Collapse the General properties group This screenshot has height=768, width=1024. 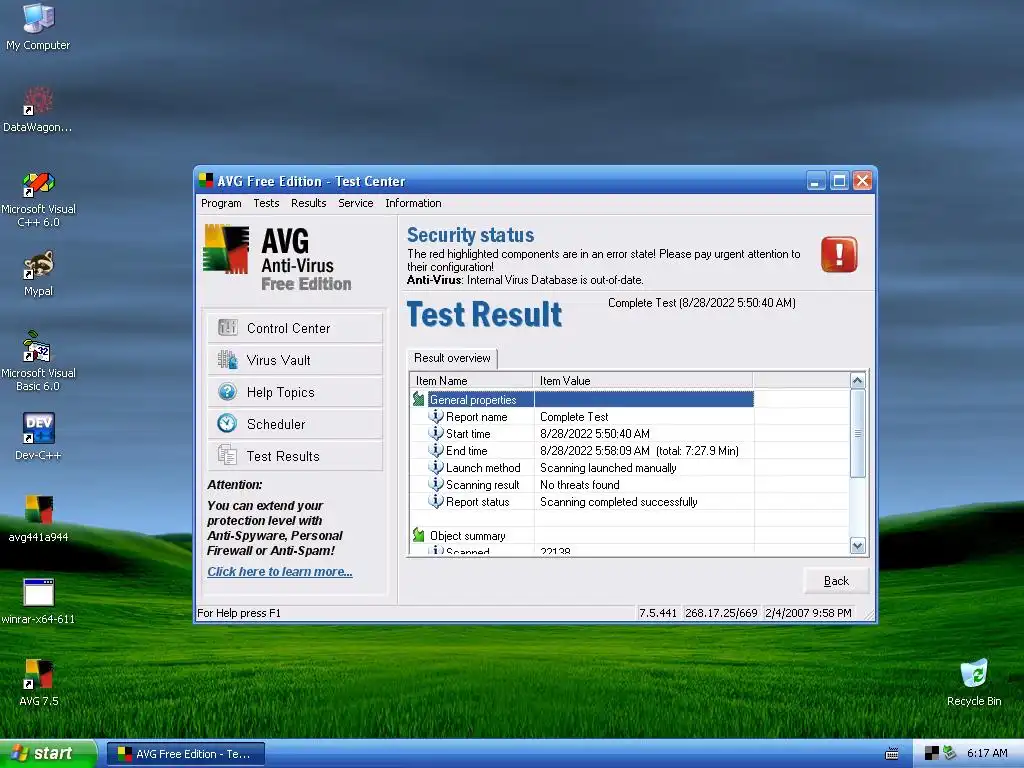[419, 399]
